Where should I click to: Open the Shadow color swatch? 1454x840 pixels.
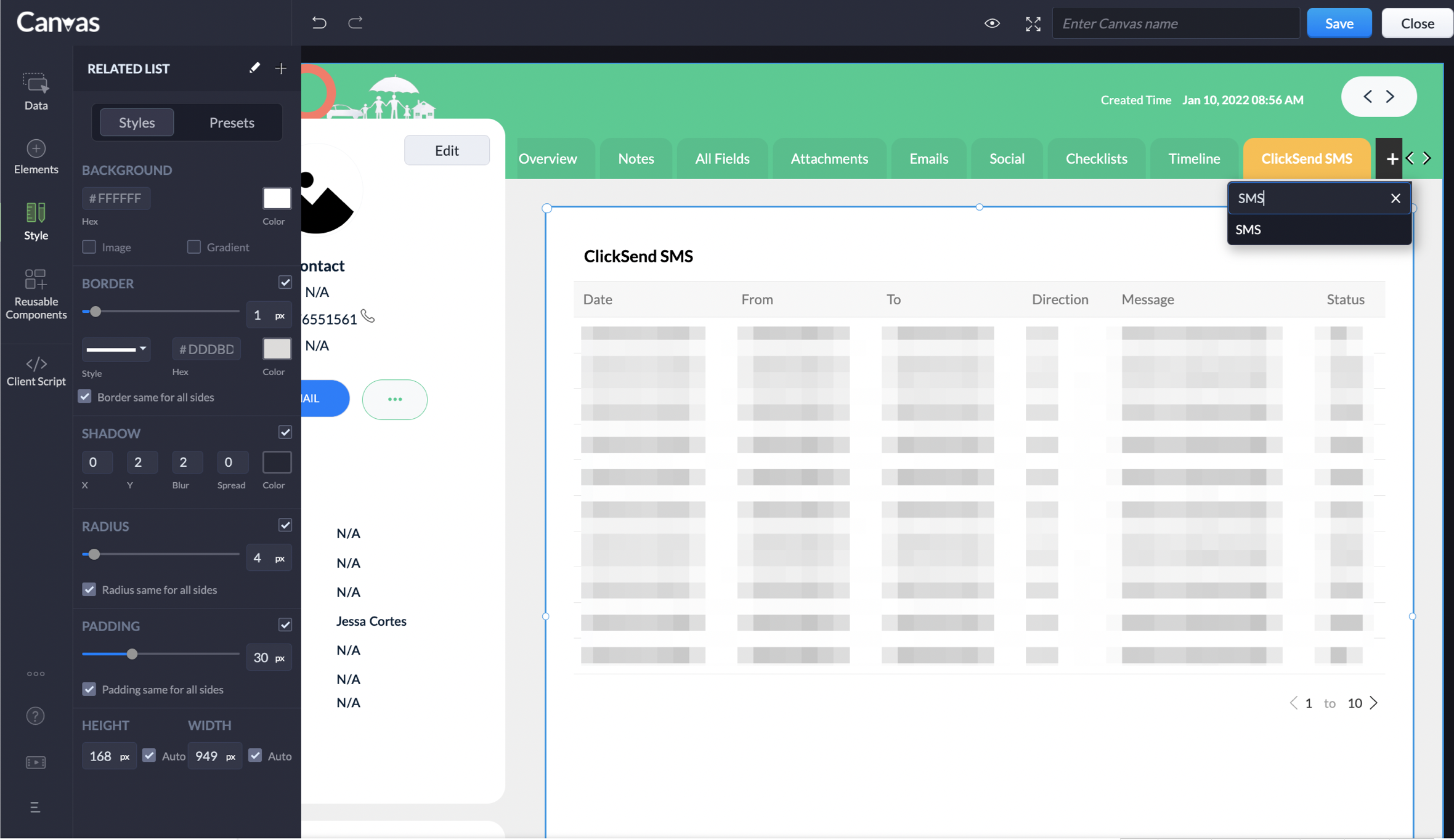[x=277, y=462]
